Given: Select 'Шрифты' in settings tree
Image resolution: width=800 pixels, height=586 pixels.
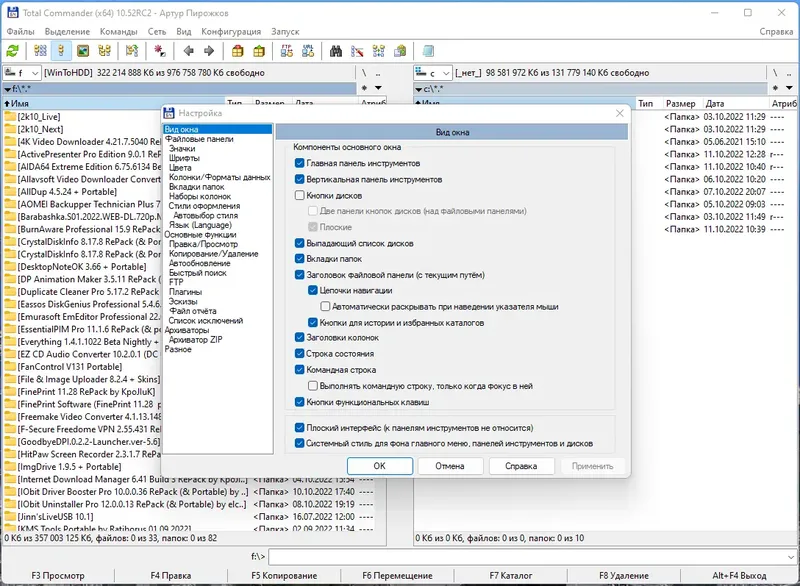Looking at the screenshot, I should tap(184, 158).
